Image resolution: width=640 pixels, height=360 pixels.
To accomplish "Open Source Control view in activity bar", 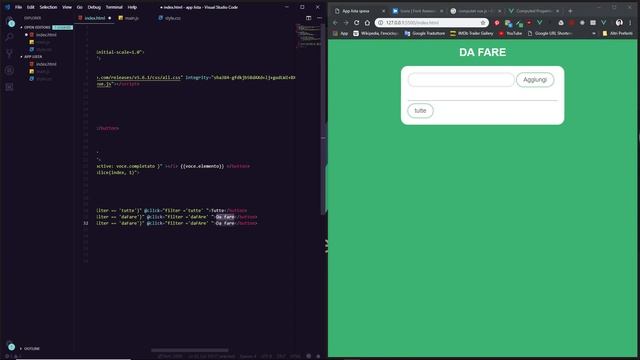I will coord(9,53).
